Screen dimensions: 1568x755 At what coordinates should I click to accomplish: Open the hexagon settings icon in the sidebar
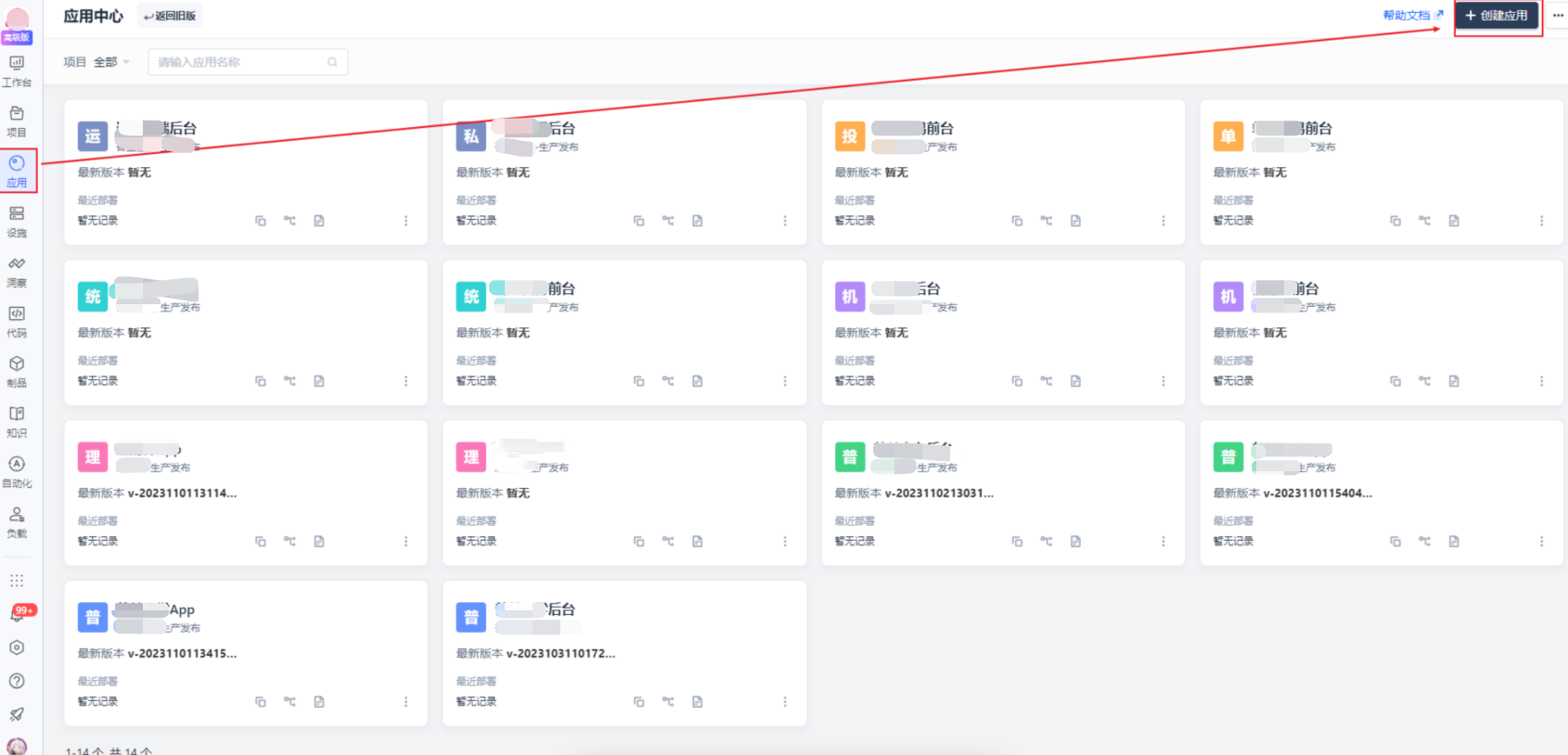[17, 647]
